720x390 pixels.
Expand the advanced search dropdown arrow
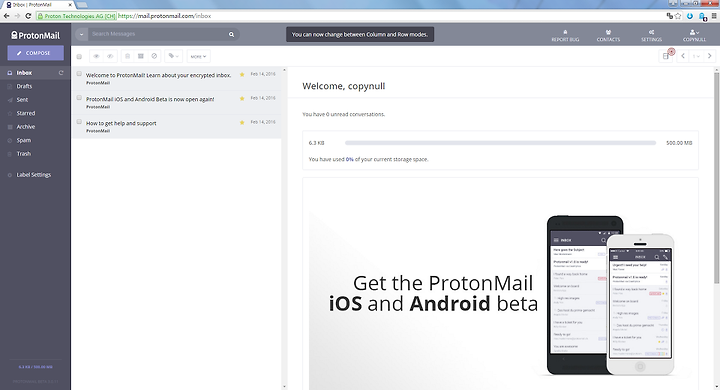[x=81, y=34]
